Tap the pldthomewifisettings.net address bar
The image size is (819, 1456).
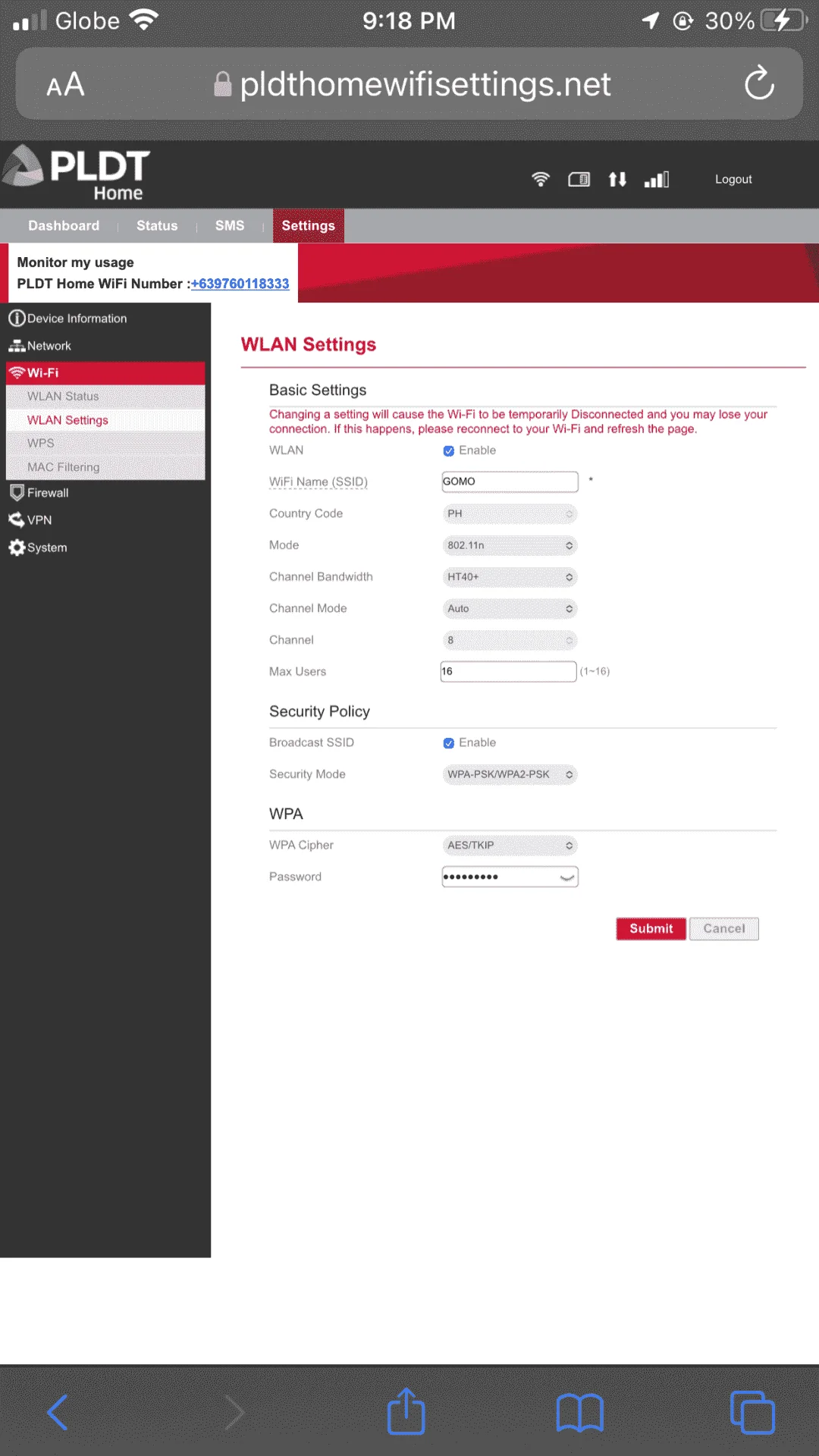(x=409, y=84)
